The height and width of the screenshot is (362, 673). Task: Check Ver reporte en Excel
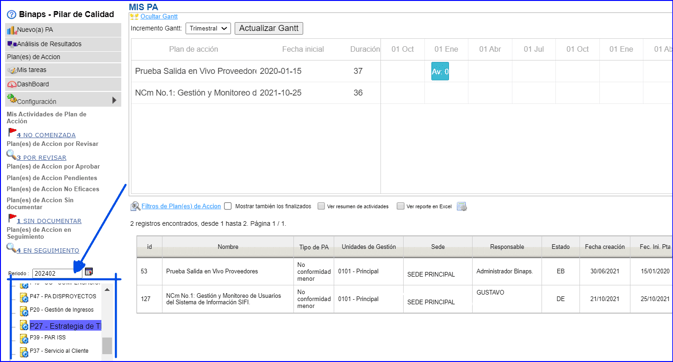[400, 206]
